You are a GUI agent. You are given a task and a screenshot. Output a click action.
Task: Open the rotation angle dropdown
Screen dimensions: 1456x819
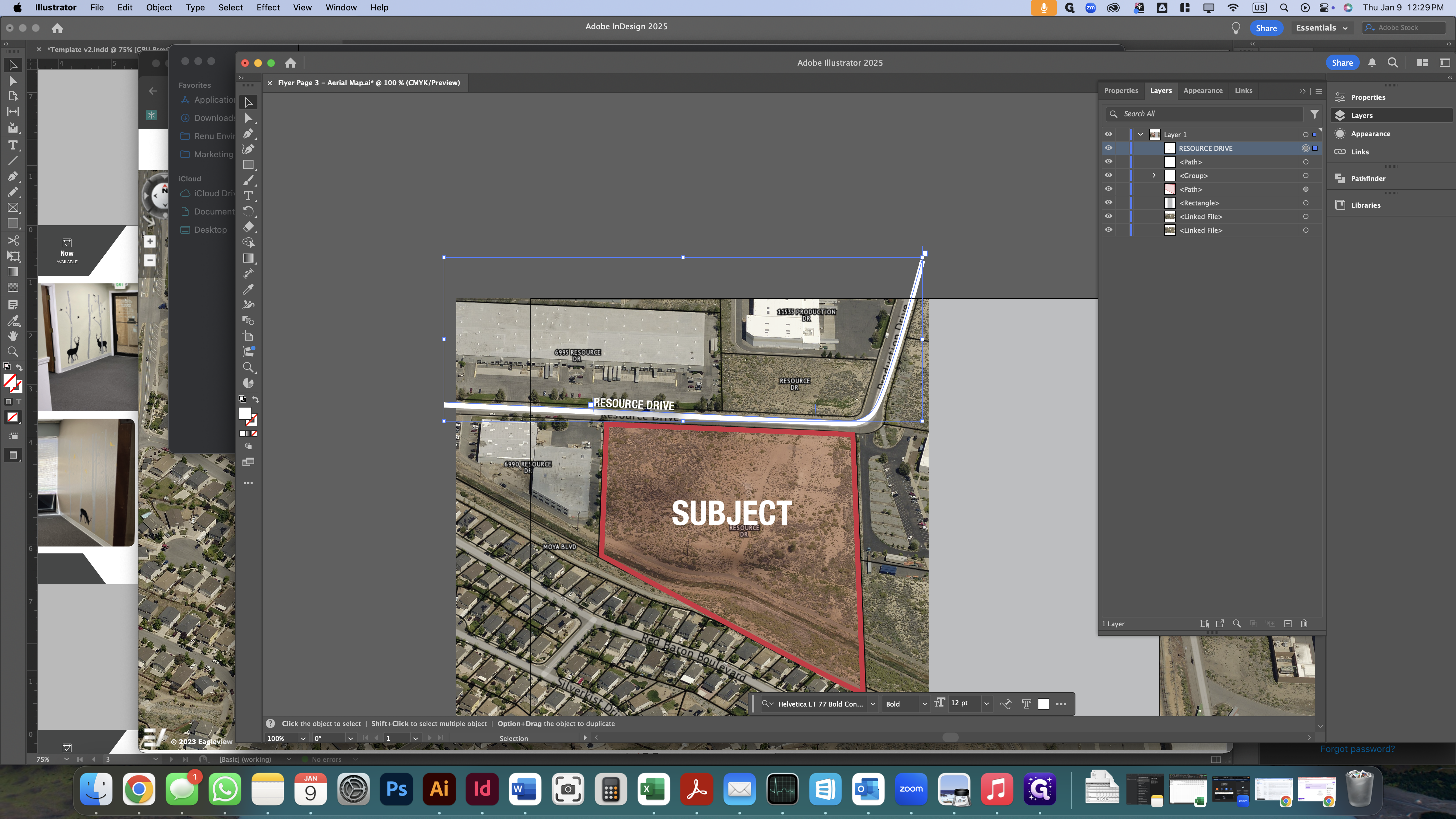pos(350,738)
